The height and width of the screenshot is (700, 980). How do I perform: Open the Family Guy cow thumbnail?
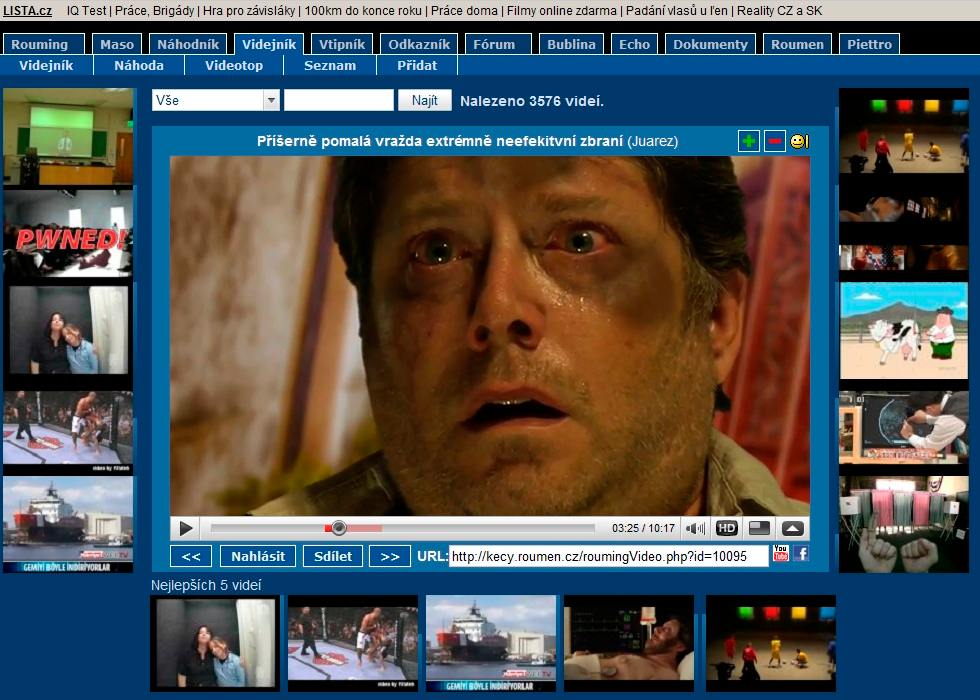(x=904, y=330)
